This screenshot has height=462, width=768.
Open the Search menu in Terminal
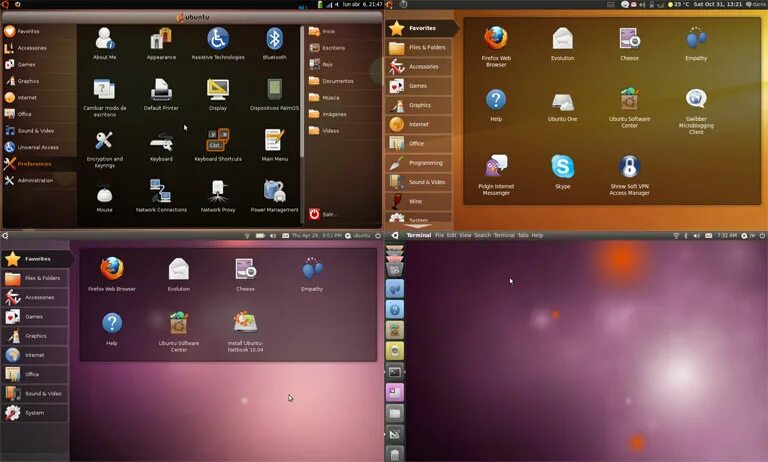tap(482, 235)
